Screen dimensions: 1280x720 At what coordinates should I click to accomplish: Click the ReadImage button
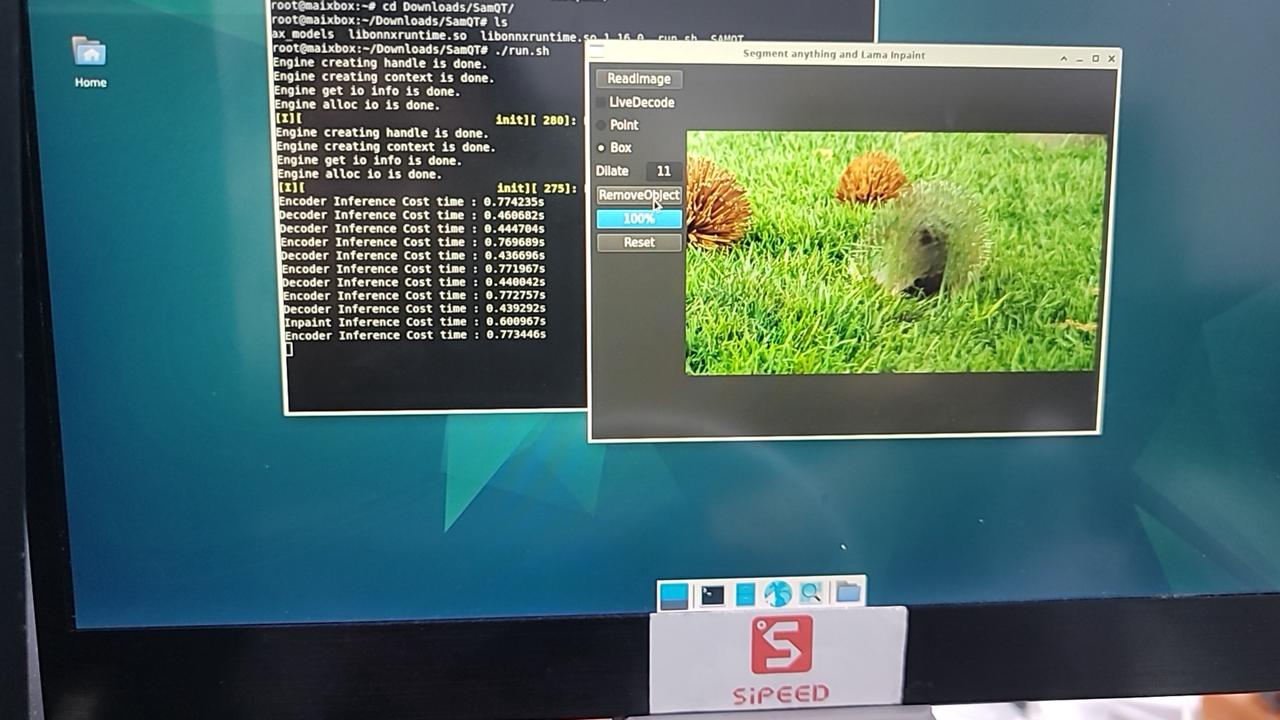point(639,78)
